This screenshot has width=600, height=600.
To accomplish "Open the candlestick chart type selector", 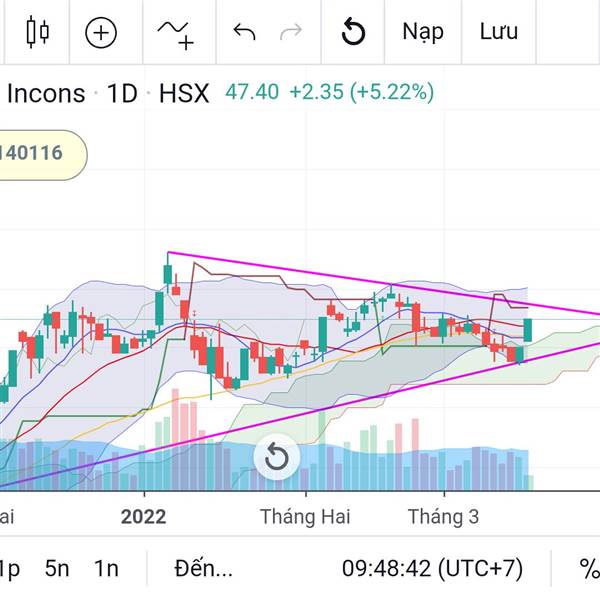I will point(37,32).
